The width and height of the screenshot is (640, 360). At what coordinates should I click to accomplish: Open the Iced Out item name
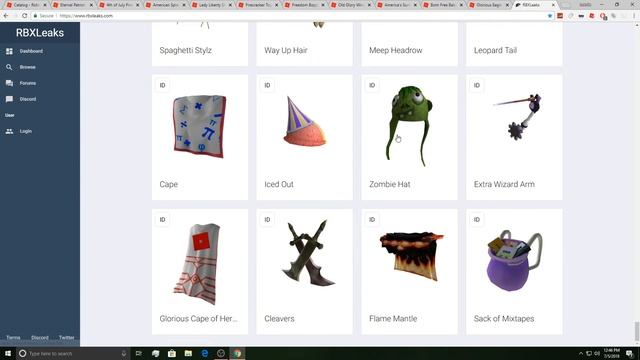[x=279, y=184]
